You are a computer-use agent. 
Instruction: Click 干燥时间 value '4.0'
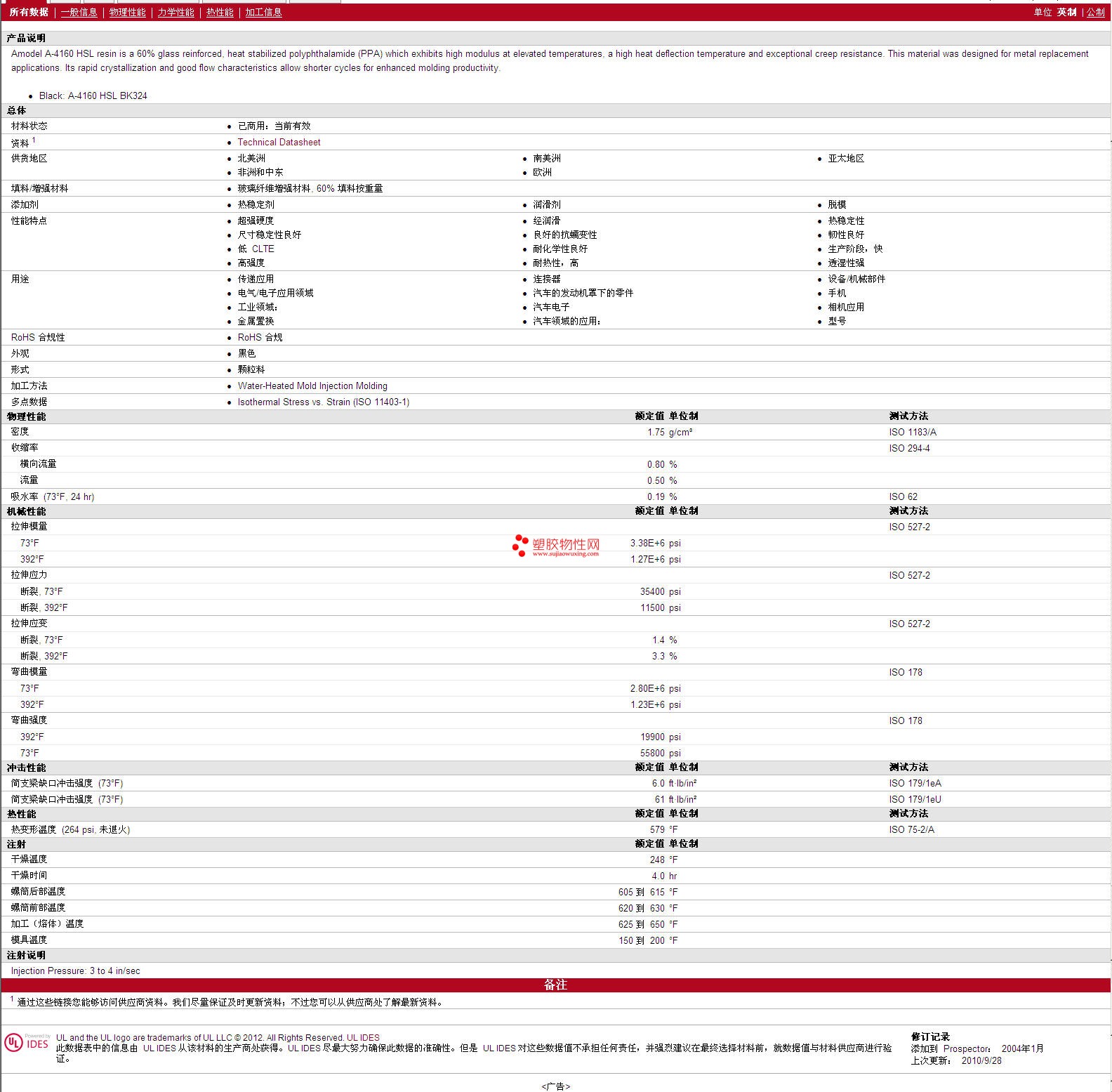[x=658, y=876]
